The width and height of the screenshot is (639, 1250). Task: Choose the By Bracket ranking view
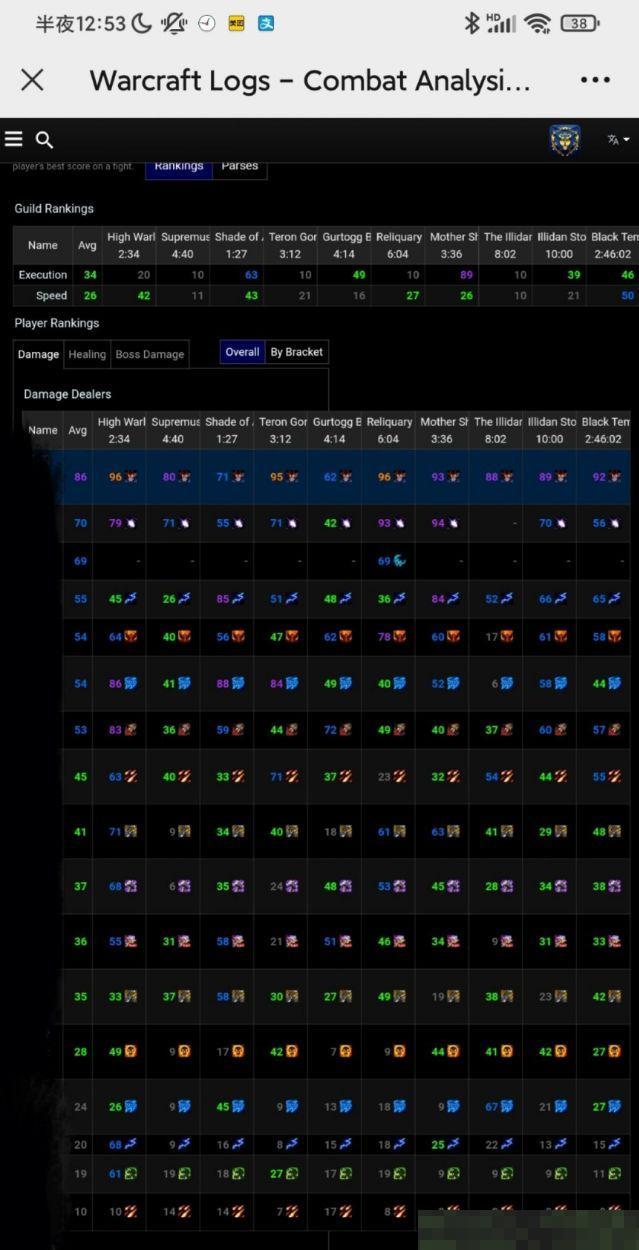[297, 352]
